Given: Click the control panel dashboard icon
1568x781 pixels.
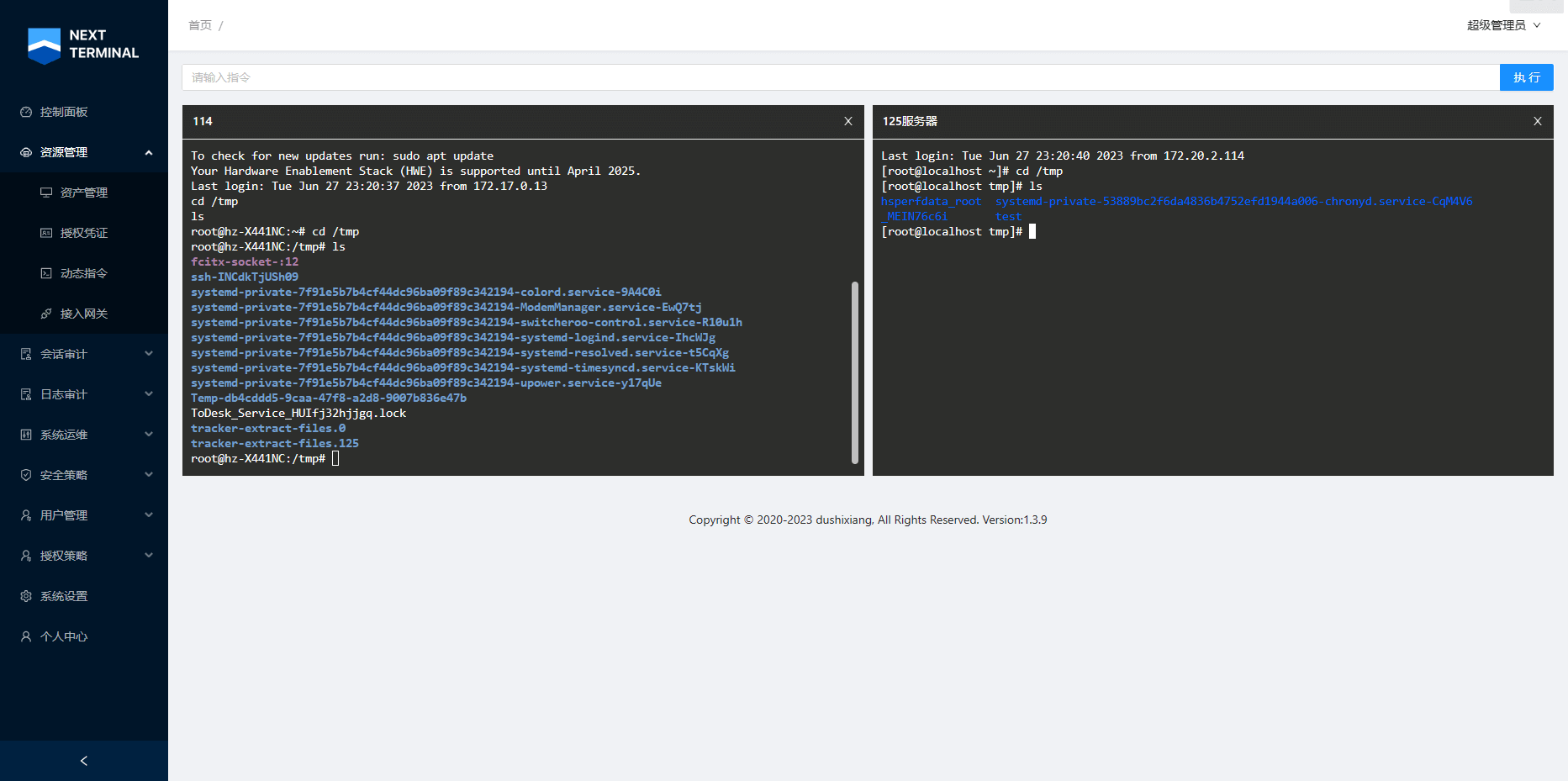Looking at the screenshot, I should 26,112.
